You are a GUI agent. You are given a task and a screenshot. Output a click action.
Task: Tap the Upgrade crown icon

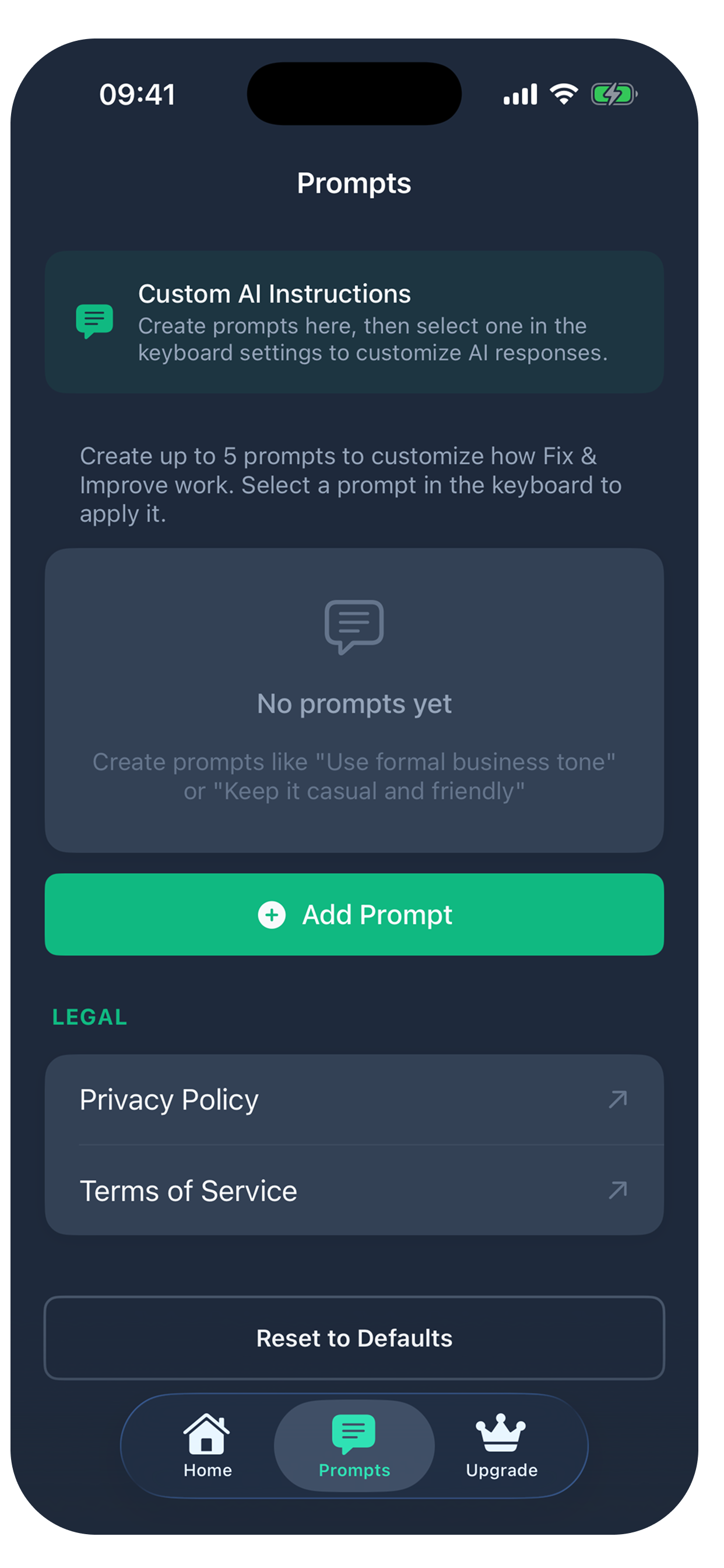pyautogui.click(x=501, y=1432)
